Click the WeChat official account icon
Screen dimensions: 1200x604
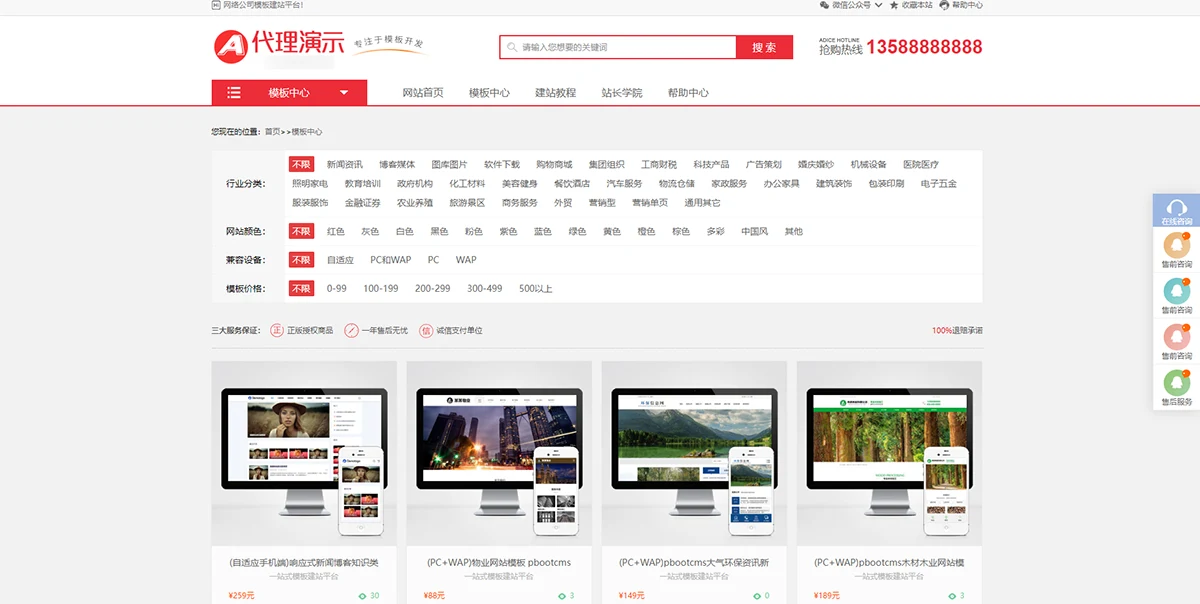(824, 5)
